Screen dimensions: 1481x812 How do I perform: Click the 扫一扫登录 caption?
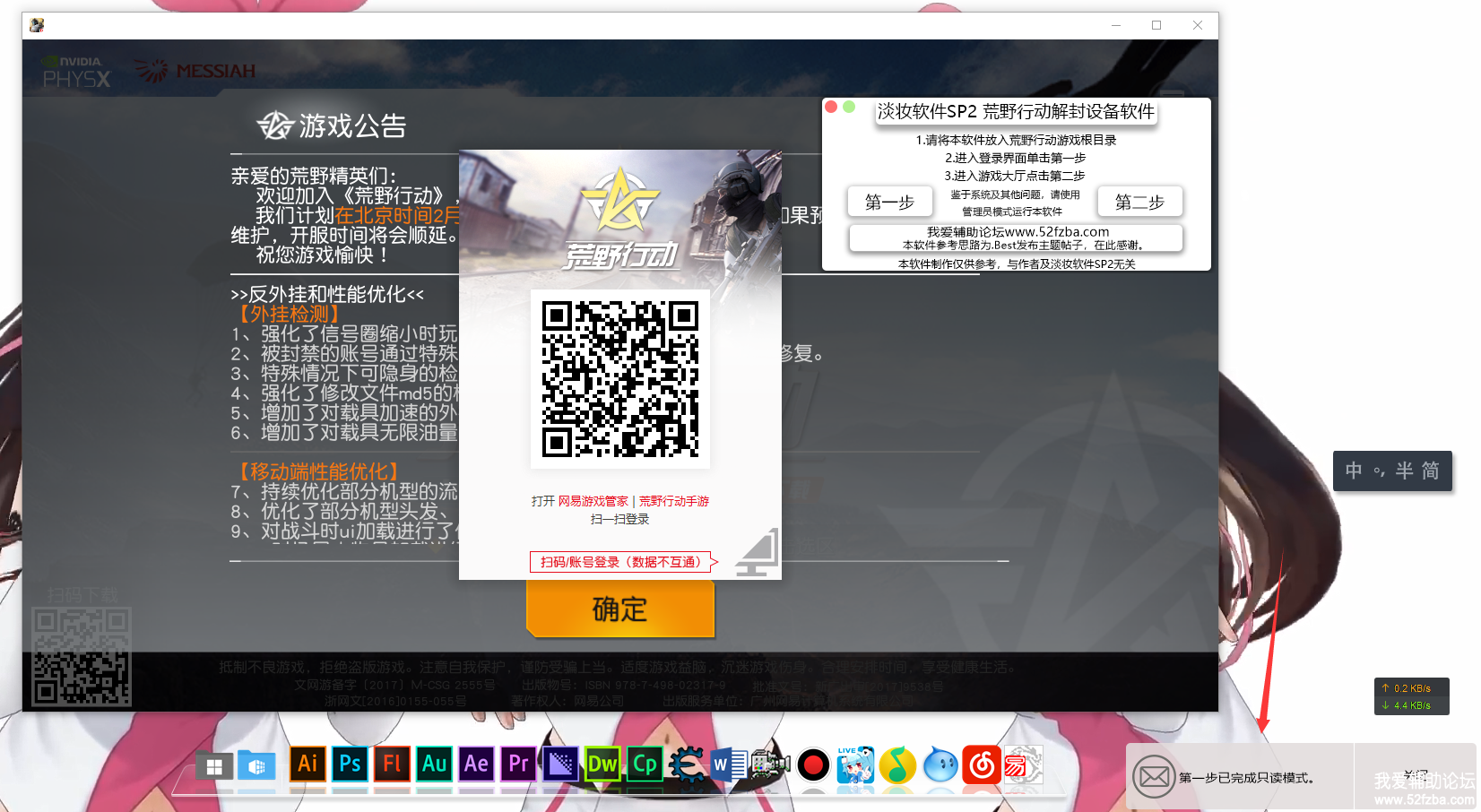click(620, 519)
